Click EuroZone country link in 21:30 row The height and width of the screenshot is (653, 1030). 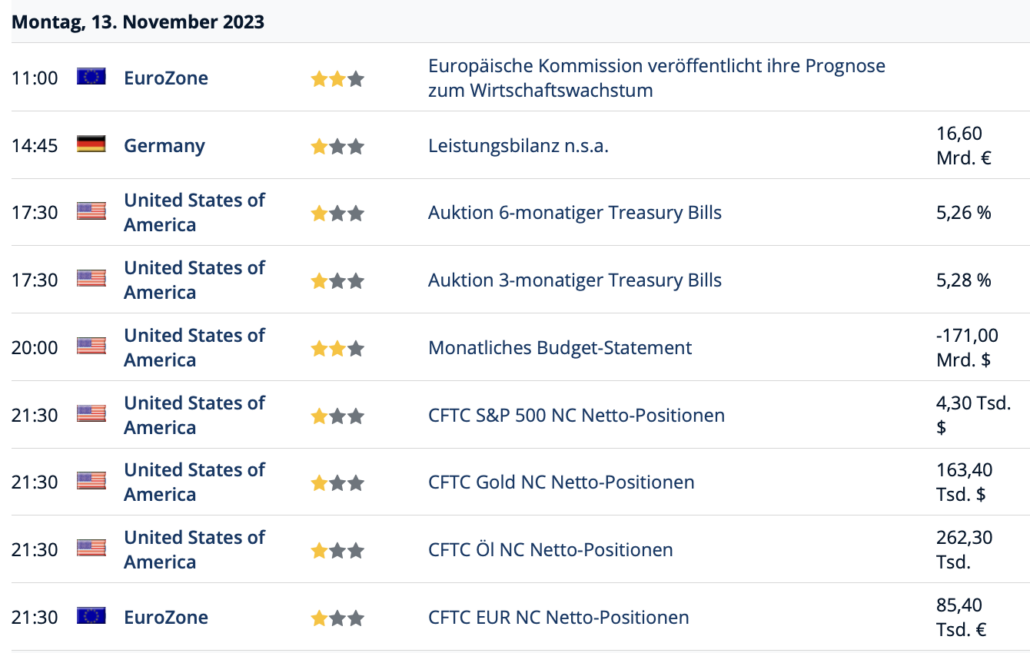[166, 617]
